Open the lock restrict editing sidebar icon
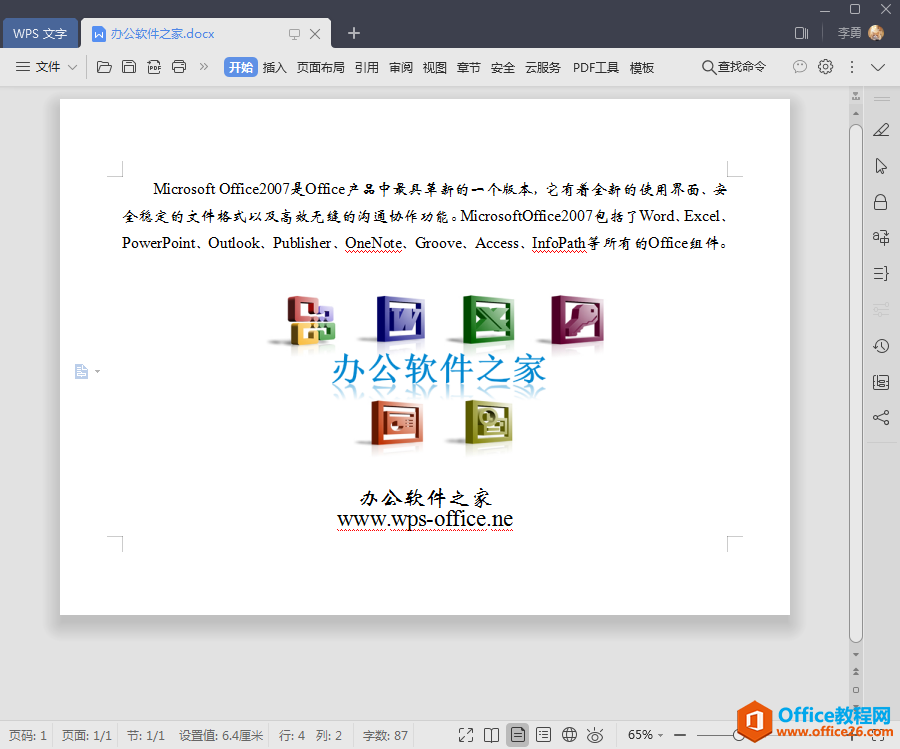This screenshot has width=900, height=749. 880,202
